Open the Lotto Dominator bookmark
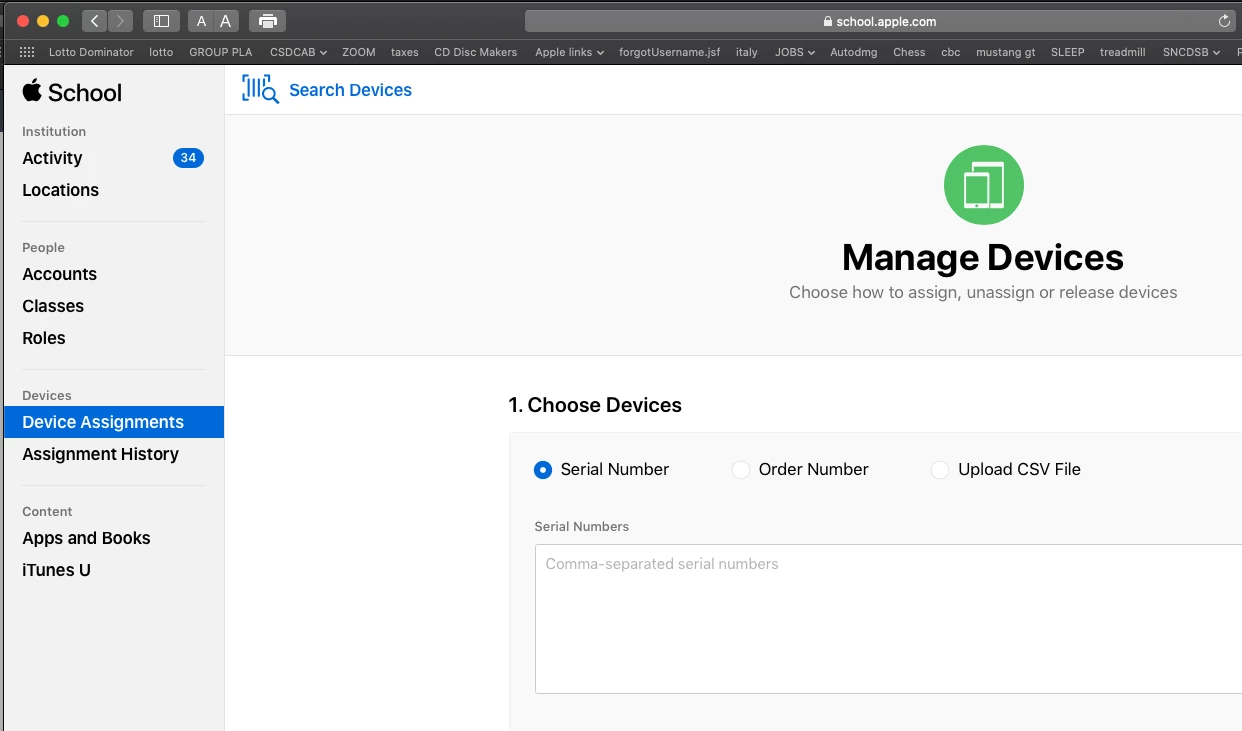Image resolution: width=1242 pixels, height=731 pixels. [x=91, y=52]
